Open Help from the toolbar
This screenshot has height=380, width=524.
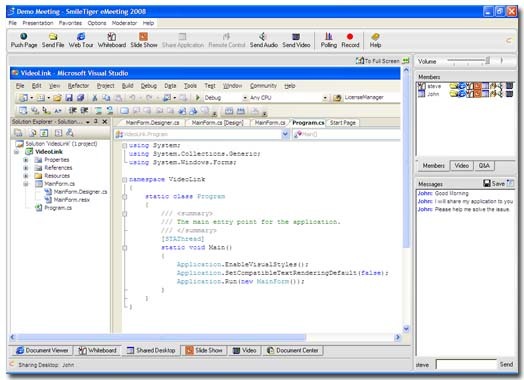point(375,40)
